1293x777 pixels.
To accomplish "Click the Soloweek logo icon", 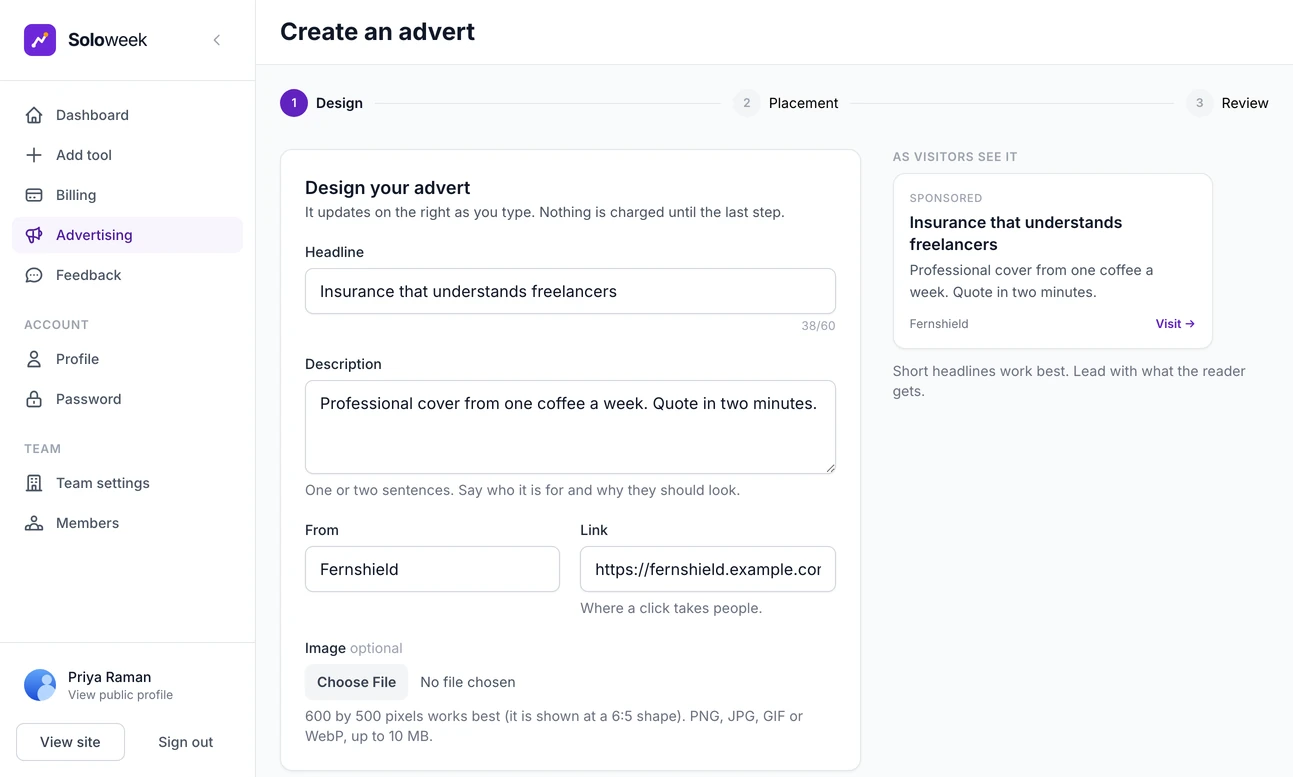I will coord(40,40).
